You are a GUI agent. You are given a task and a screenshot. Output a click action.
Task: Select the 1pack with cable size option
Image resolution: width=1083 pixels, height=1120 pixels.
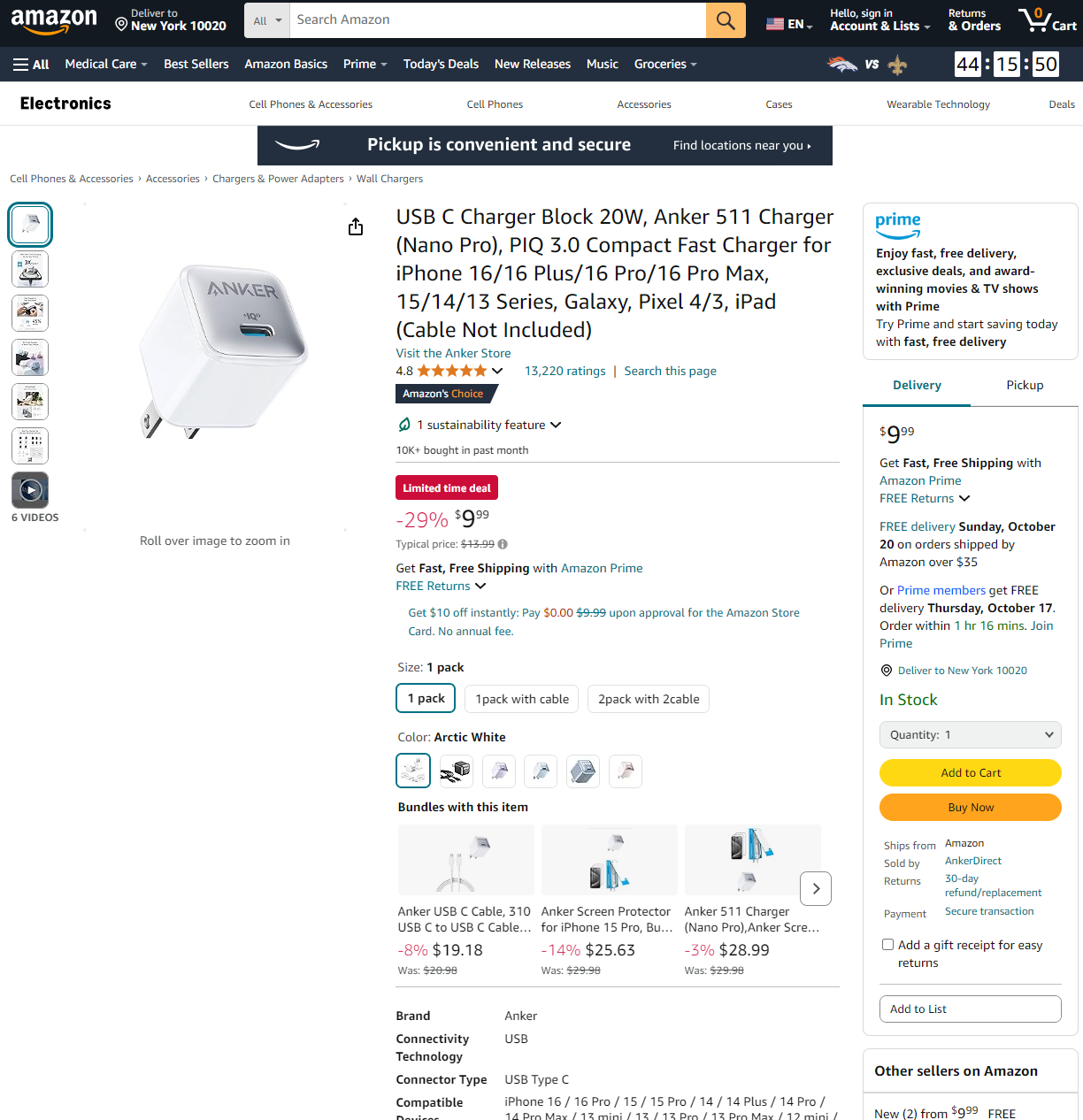522,699
